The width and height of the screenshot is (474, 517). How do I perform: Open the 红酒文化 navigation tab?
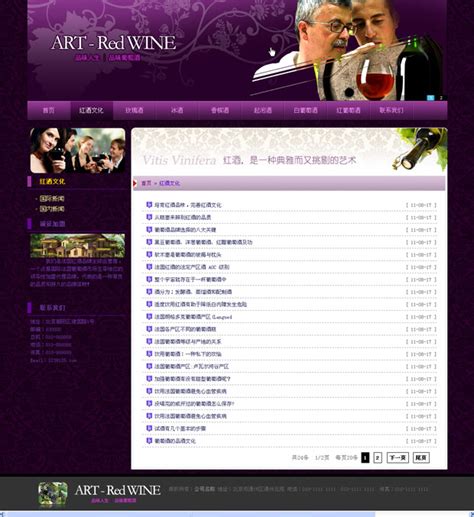(x=91, y=110)
